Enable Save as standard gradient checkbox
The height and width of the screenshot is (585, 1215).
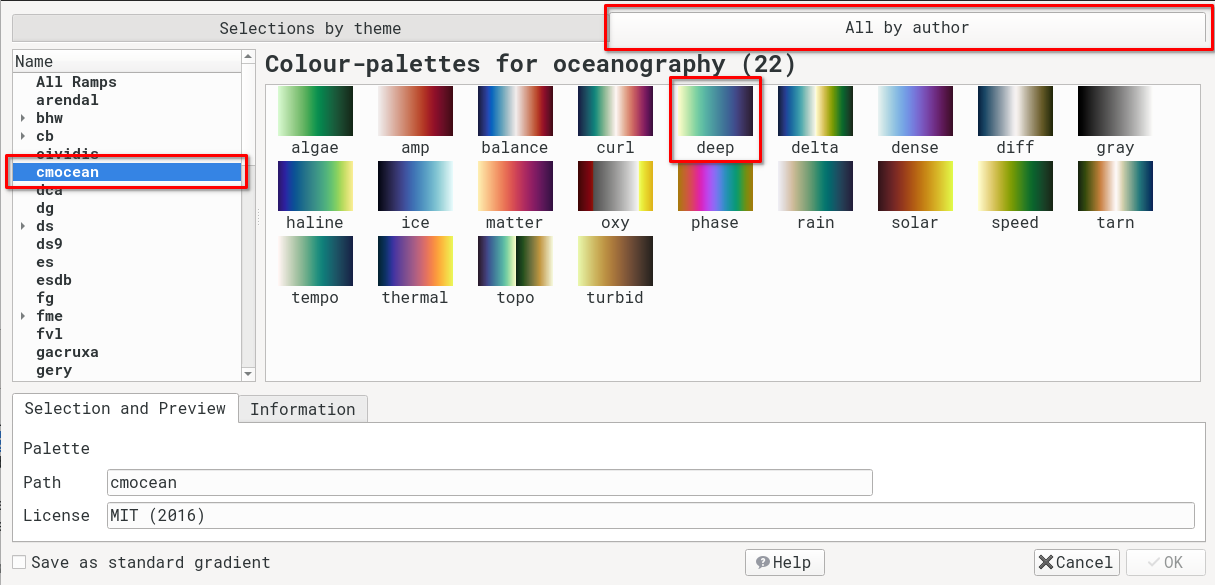19,562
